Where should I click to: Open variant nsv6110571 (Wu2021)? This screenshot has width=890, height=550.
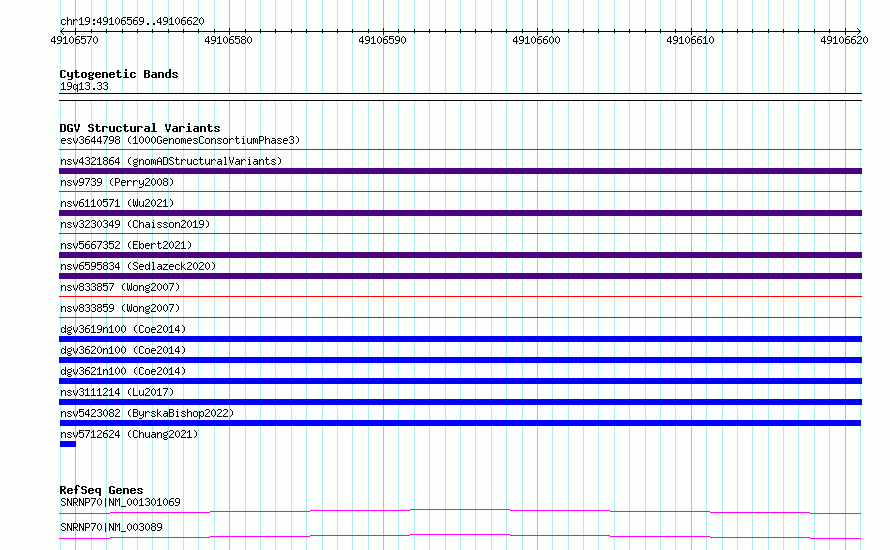[x=117, y=203]
